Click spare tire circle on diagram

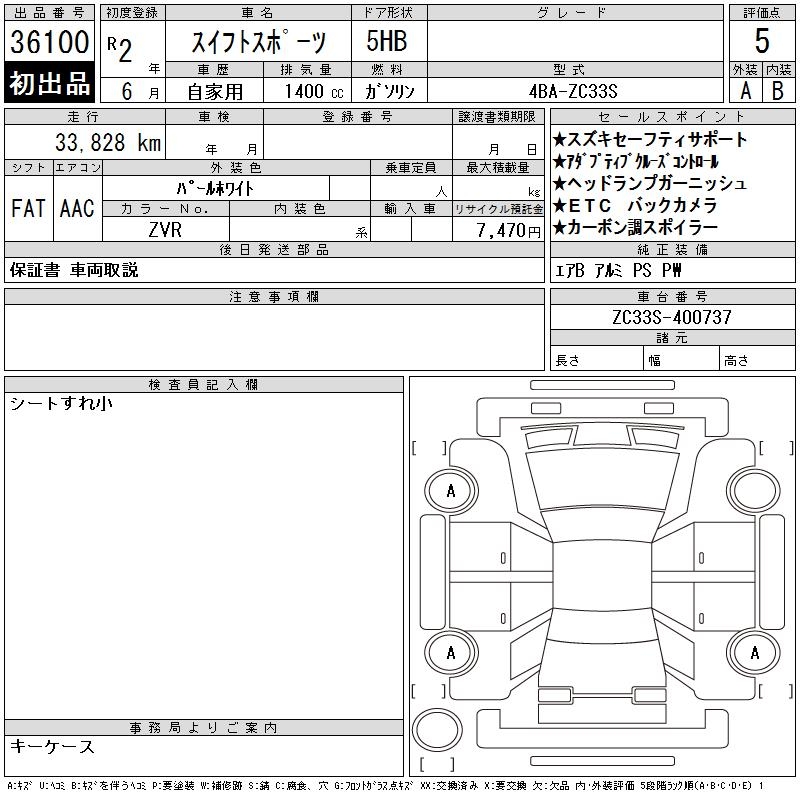[437, 729]
